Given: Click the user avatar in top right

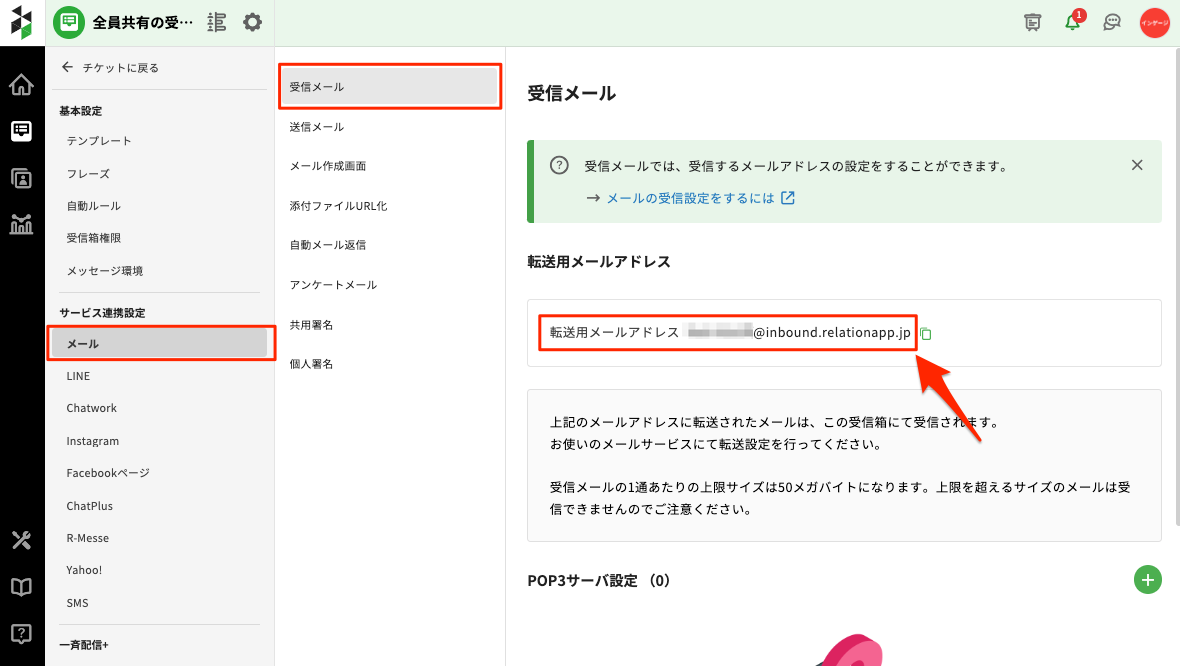Looking at the screenshot, I should click(1154, 22).
